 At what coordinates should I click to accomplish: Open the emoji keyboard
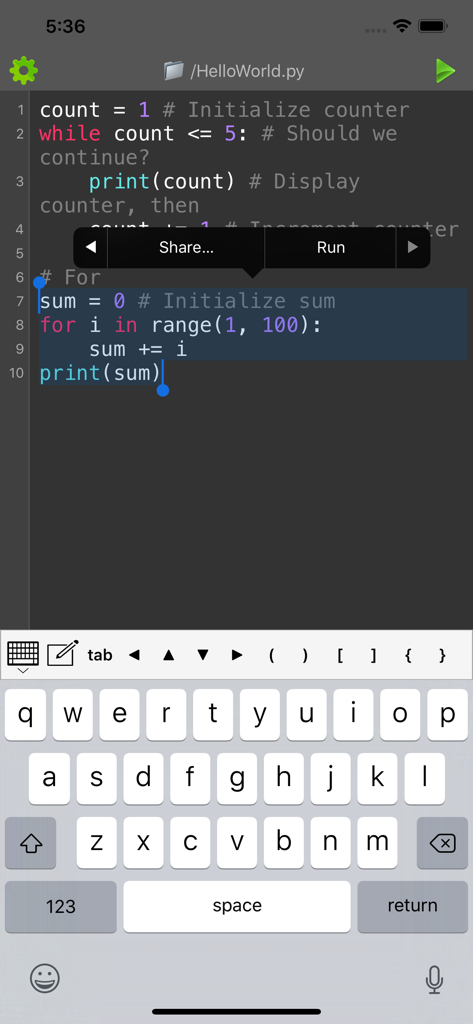pos(44,978)
